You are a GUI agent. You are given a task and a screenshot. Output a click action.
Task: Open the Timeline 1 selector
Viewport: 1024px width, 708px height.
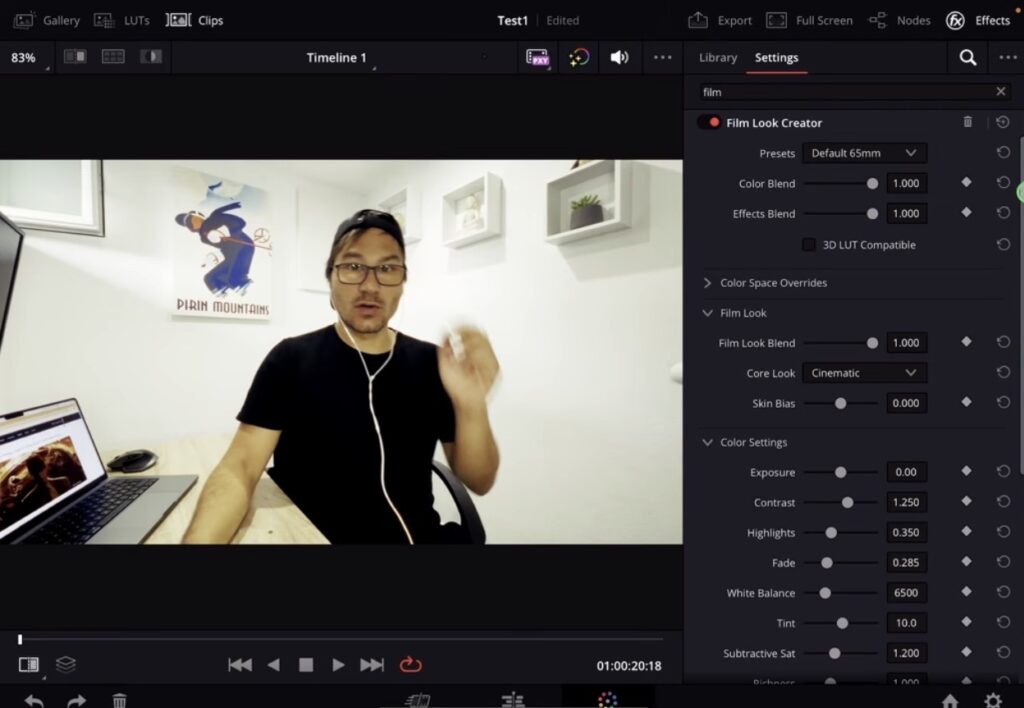tap(337, 58)
